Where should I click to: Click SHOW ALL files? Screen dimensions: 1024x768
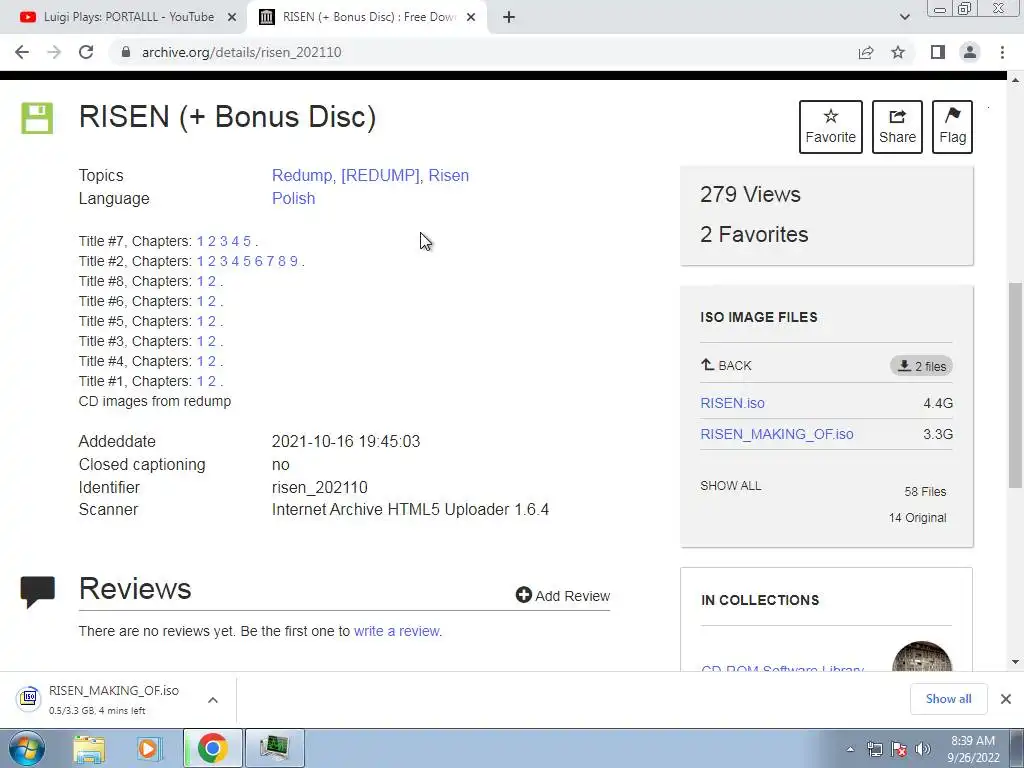(x=731, y=486)
